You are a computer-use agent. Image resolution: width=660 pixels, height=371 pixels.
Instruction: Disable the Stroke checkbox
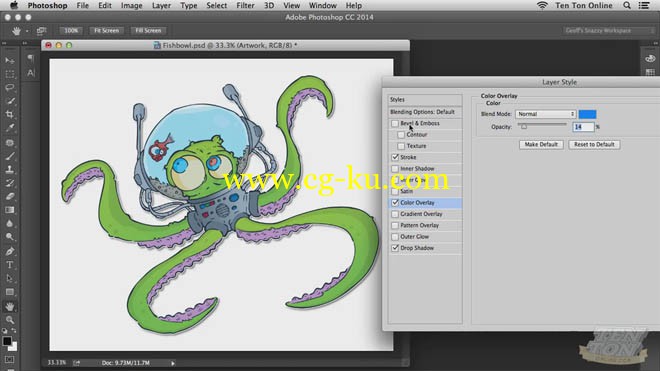(x=395, y=157)
